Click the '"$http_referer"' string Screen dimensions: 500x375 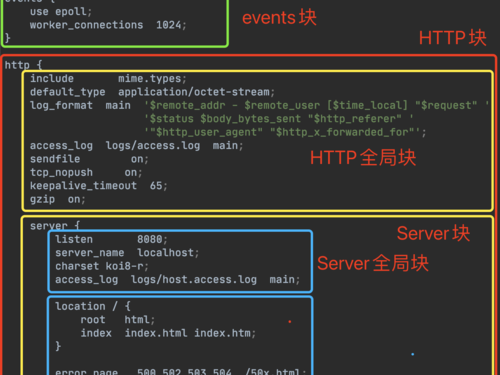pyautogui.click(x=354, y=119)
